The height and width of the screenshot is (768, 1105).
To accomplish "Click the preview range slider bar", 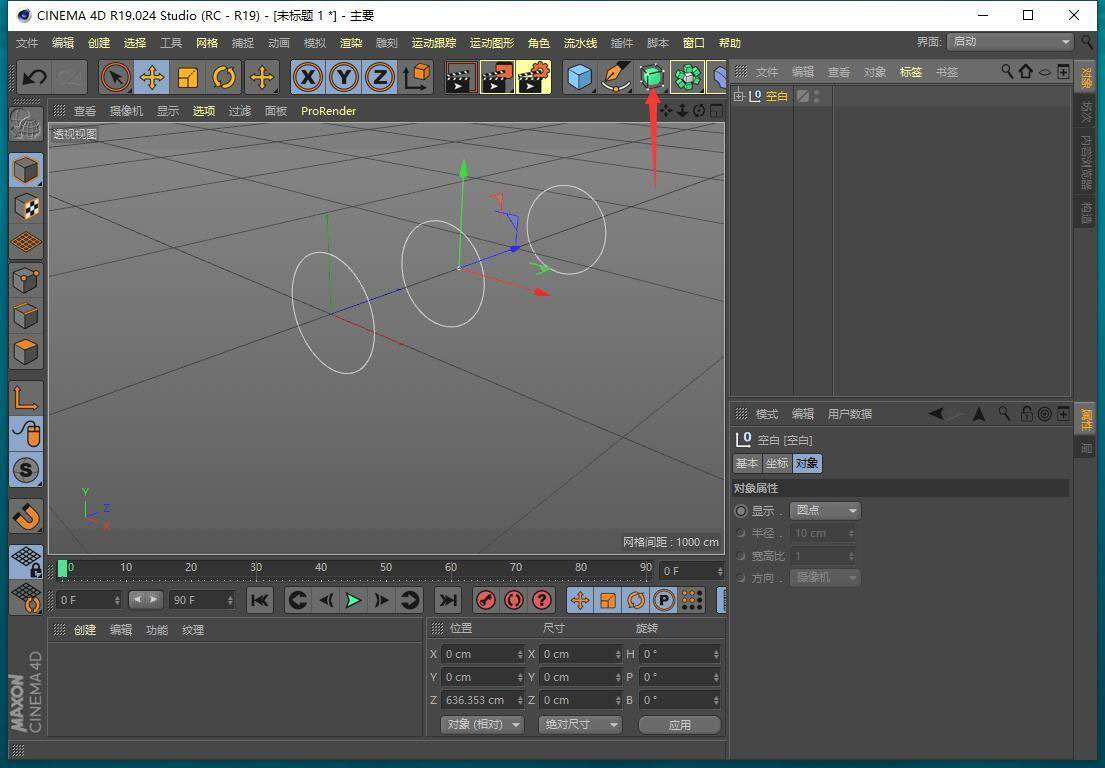I will [145, 600].
